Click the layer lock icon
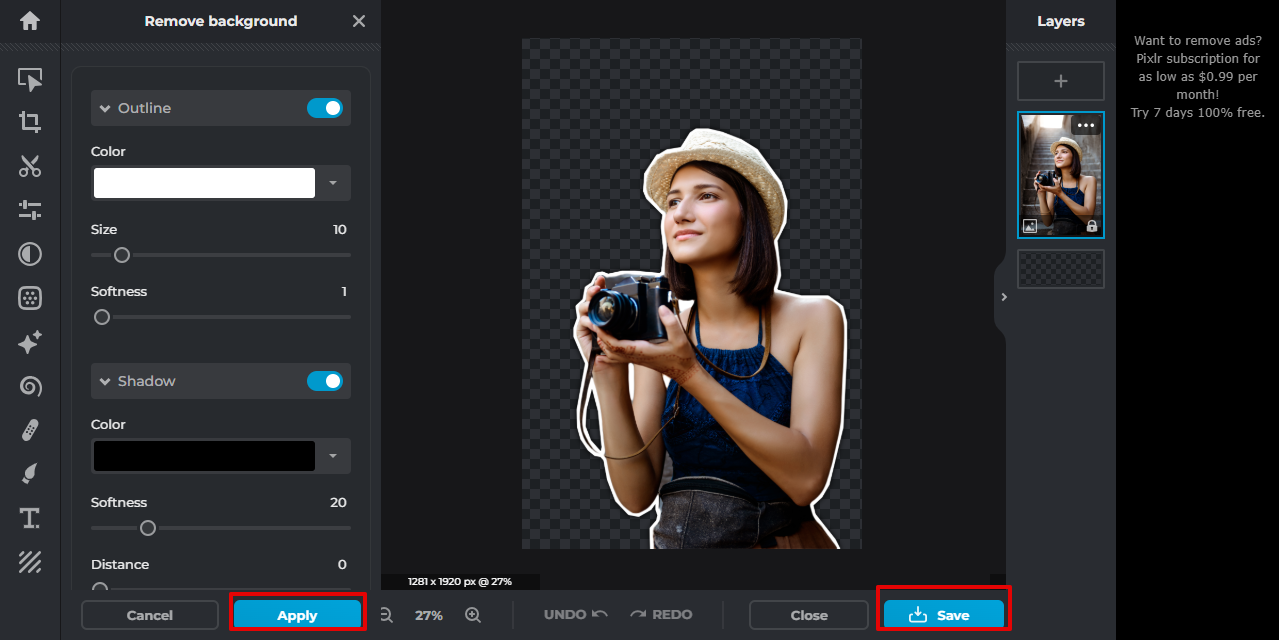The image size is (1279, 640). click(x=1092, y=226)
